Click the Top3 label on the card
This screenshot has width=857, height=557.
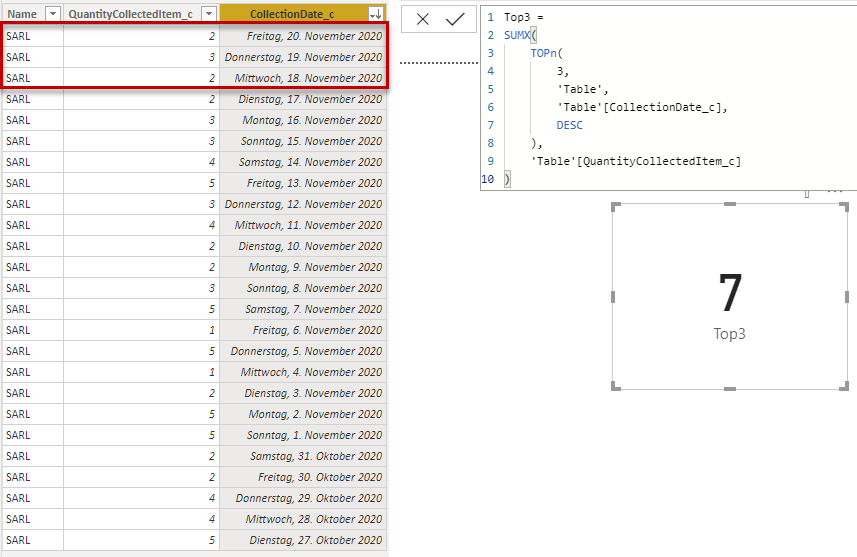point(730,333)
